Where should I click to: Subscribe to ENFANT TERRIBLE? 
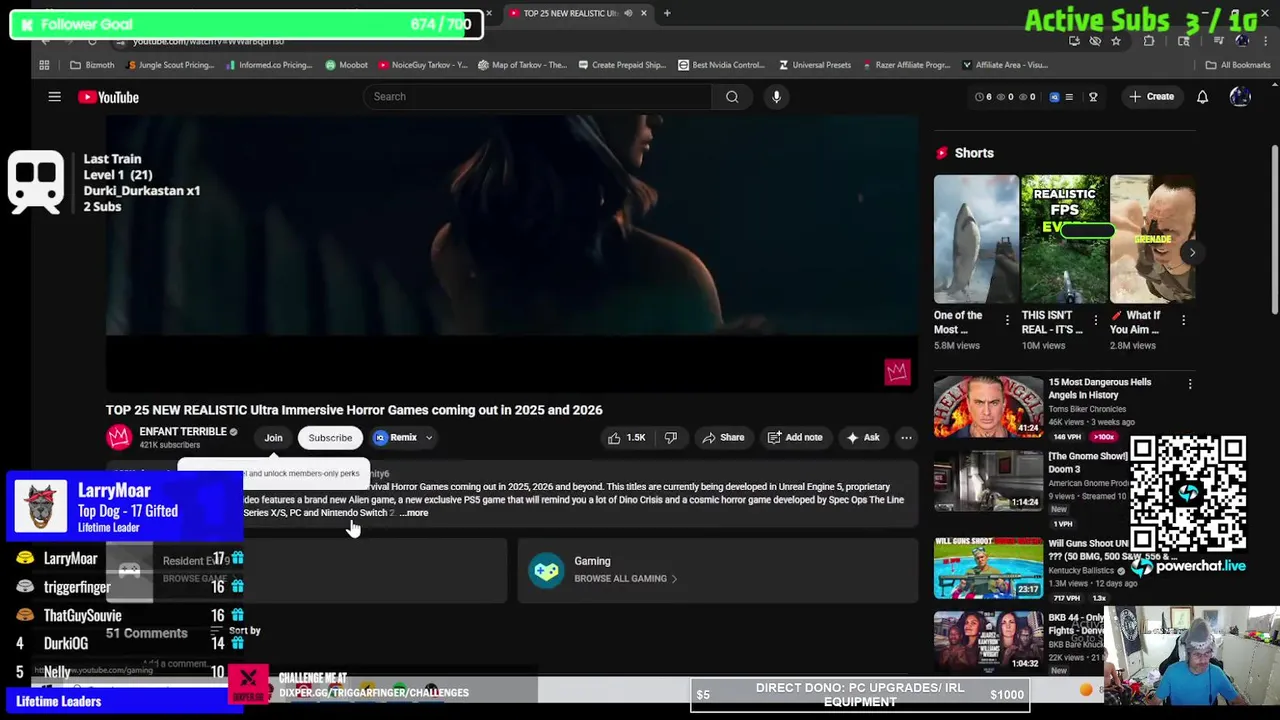[x=330, y=438]
